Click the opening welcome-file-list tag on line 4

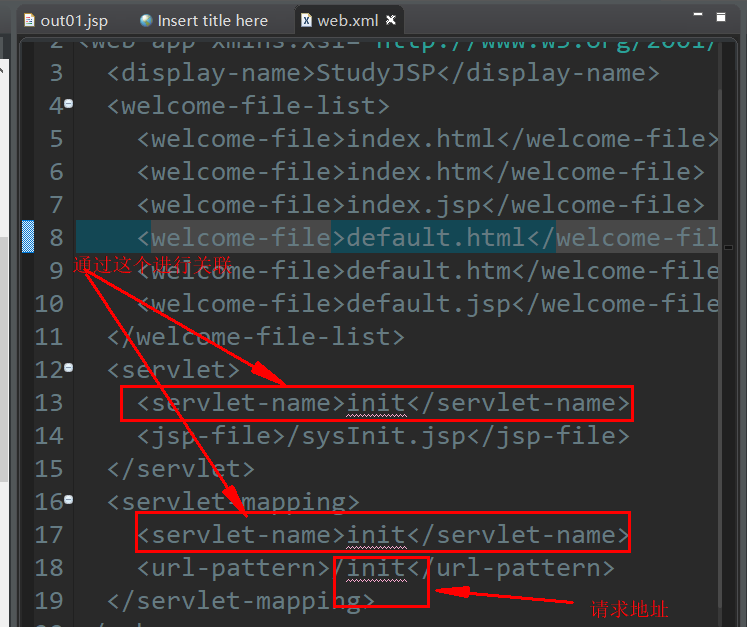coord(248,106)
